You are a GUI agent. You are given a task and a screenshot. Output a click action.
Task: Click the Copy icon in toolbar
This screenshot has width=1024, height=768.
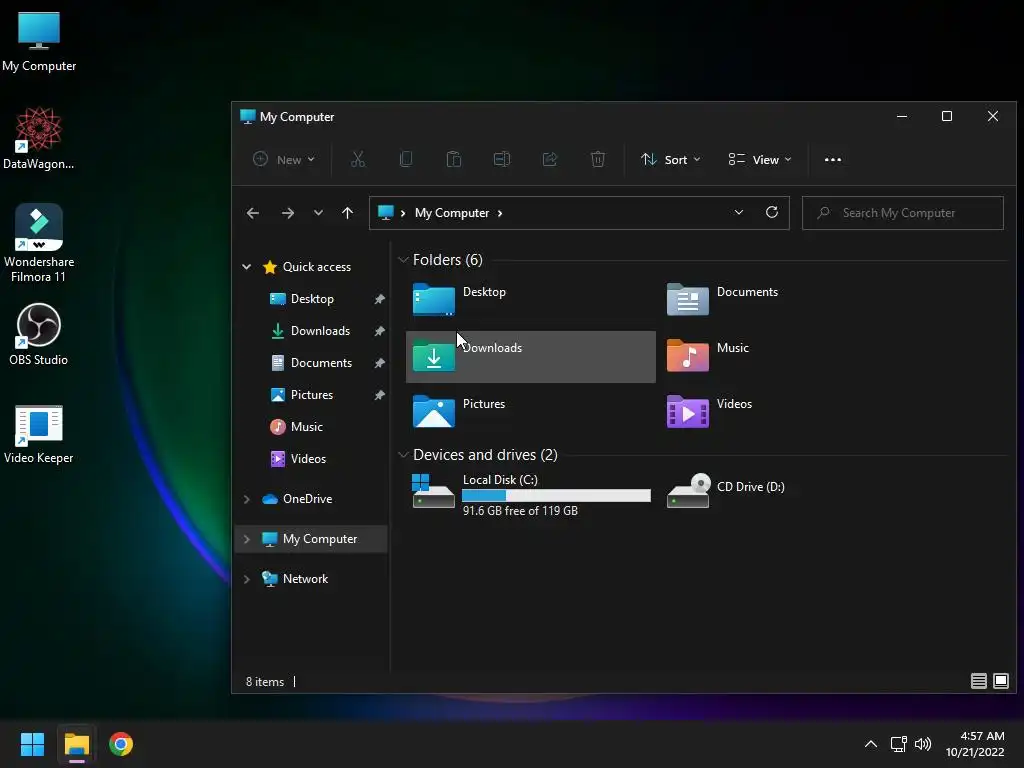click(406, 159)
